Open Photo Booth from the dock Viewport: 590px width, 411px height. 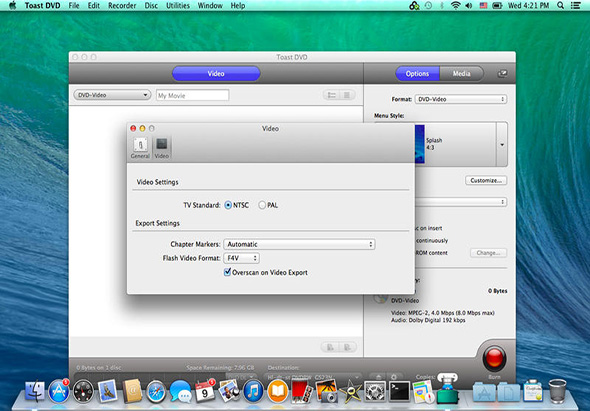point(302,391)
